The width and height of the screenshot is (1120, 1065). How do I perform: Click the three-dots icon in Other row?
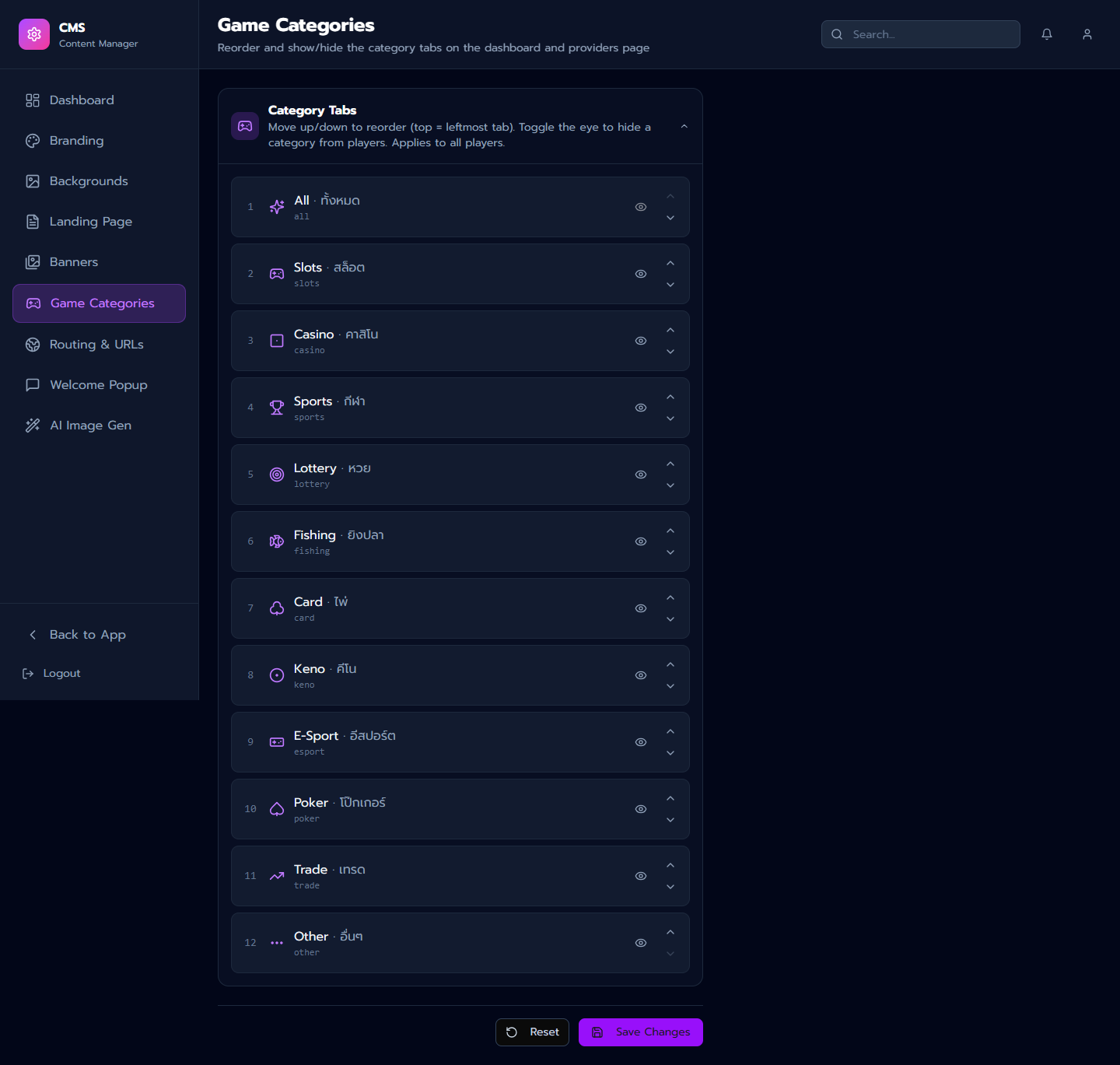[x=277, y=943]
